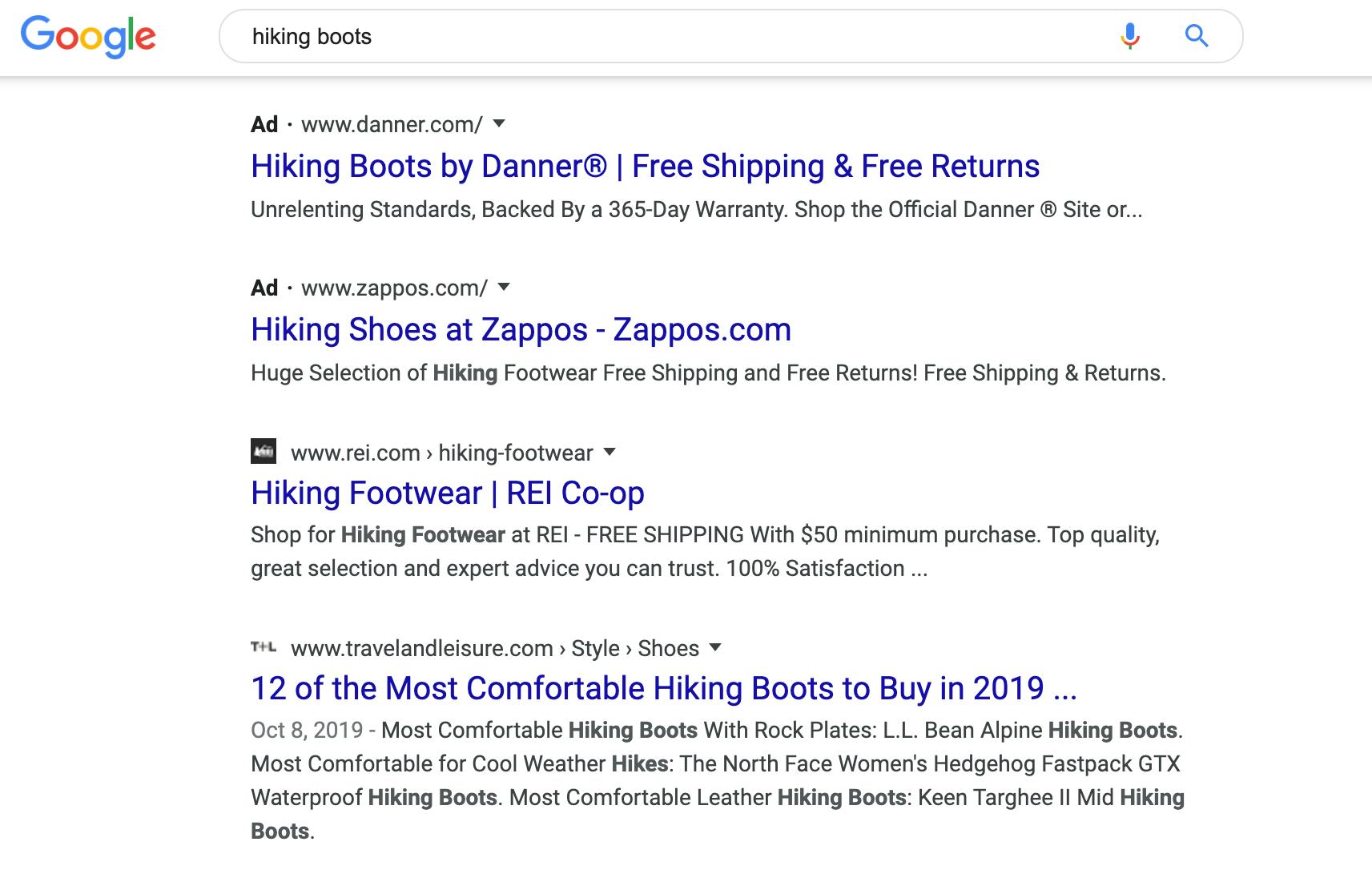Click the blue magnifying glass search icon
The width and height of the screenshot is (1372, 886).
[x=1196, y=36]
